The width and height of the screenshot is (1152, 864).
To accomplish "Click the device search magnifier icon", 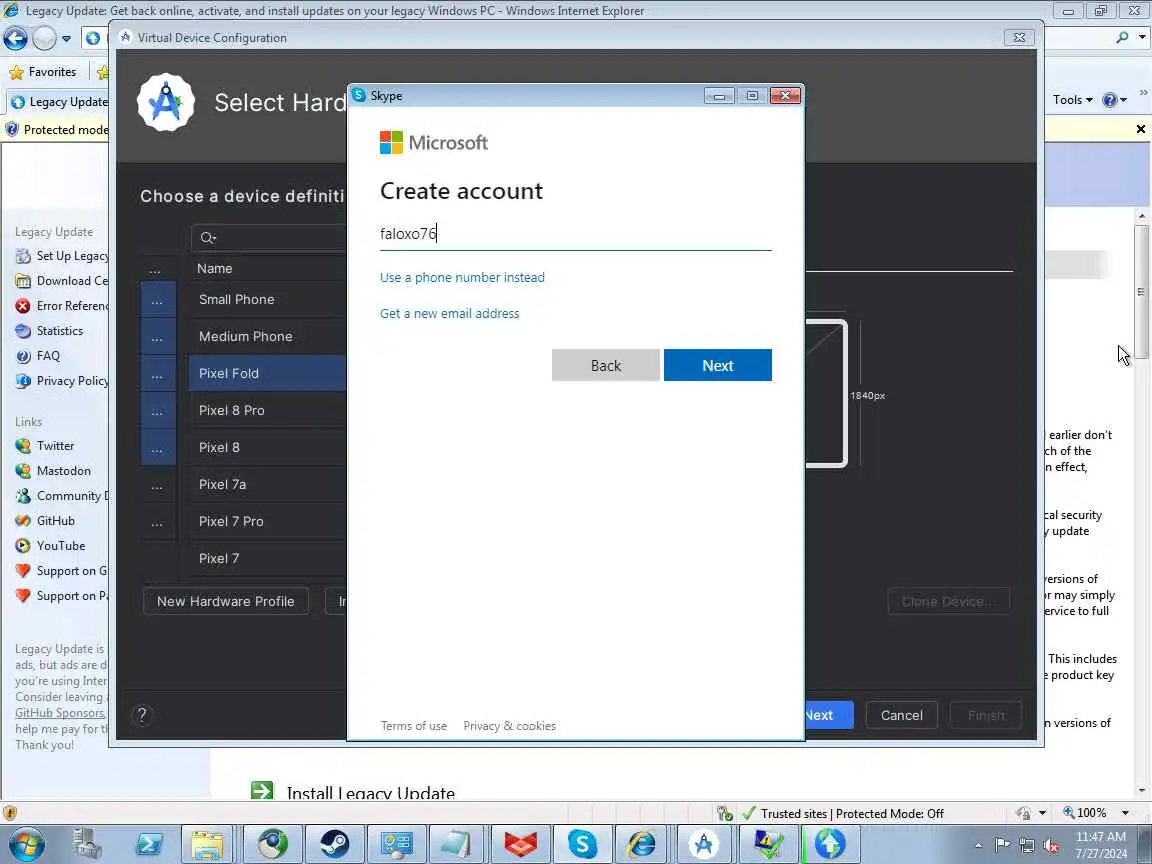I will pyautogui.click(x=208, y=237).
